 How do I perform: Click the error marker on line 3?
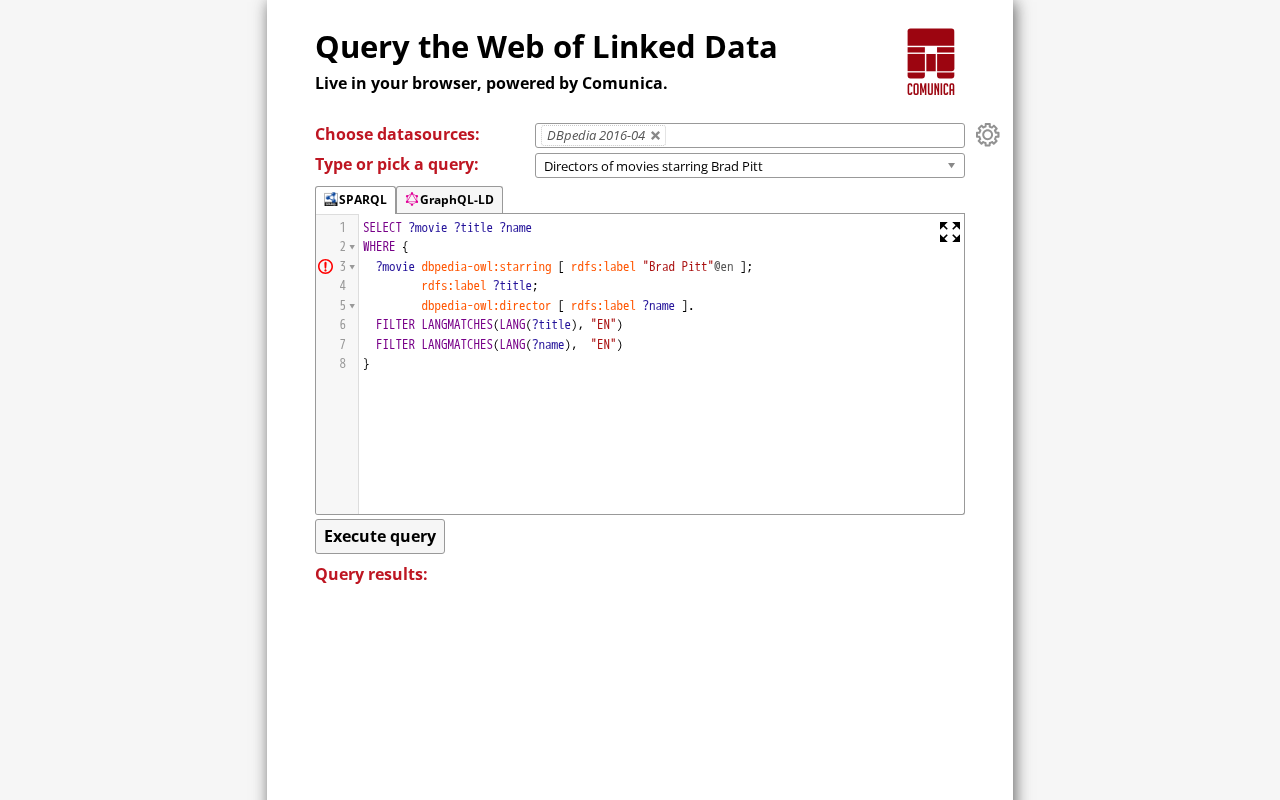coord(325,266)
